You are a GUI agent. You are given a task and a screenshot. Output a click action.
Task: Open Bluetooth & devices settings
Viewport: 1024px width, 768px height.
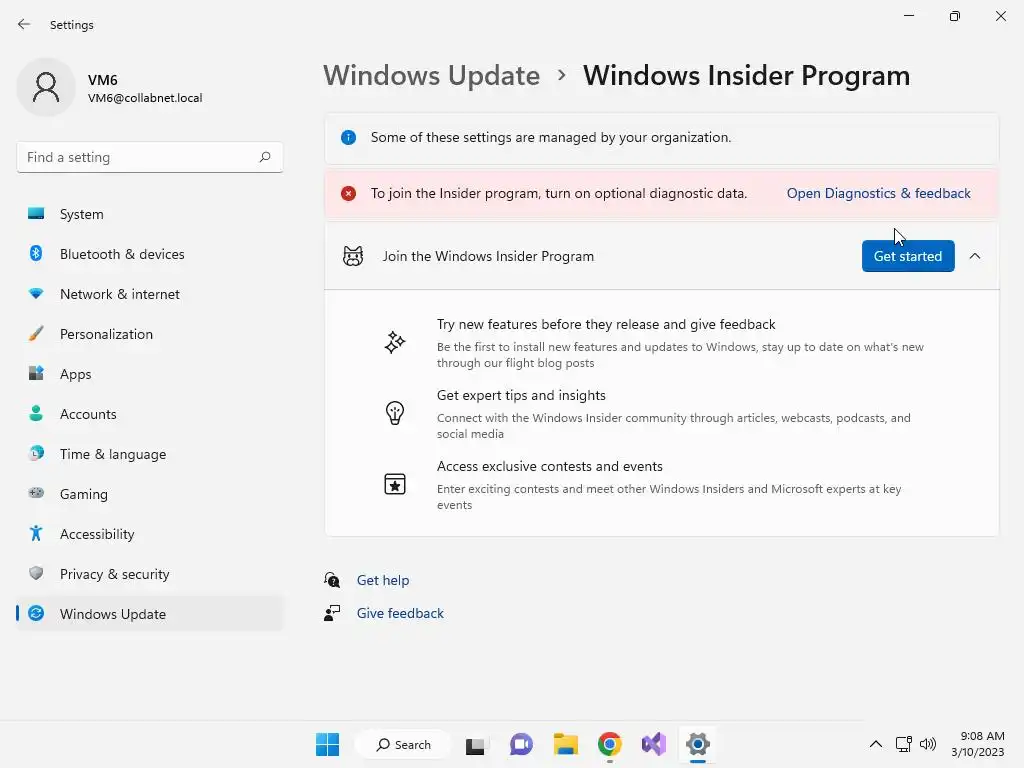point(150,254)
